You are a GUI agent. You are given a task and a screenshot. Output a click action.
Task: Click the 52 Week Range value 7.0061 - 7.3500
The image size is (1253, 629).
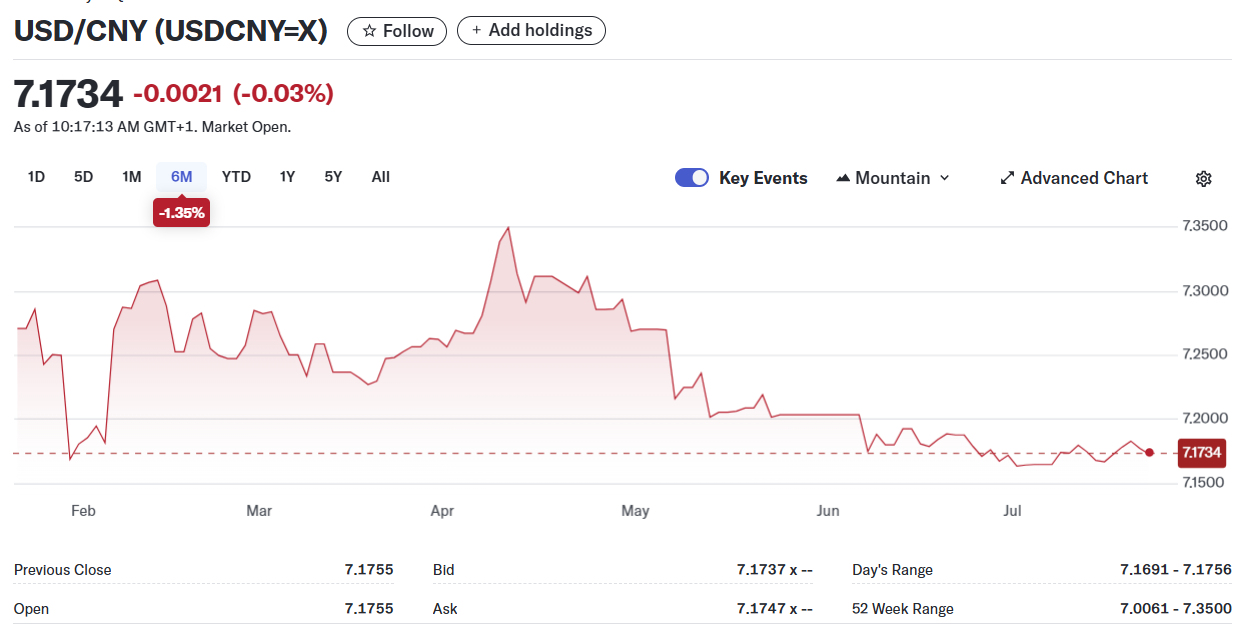tap(1176, 609)
